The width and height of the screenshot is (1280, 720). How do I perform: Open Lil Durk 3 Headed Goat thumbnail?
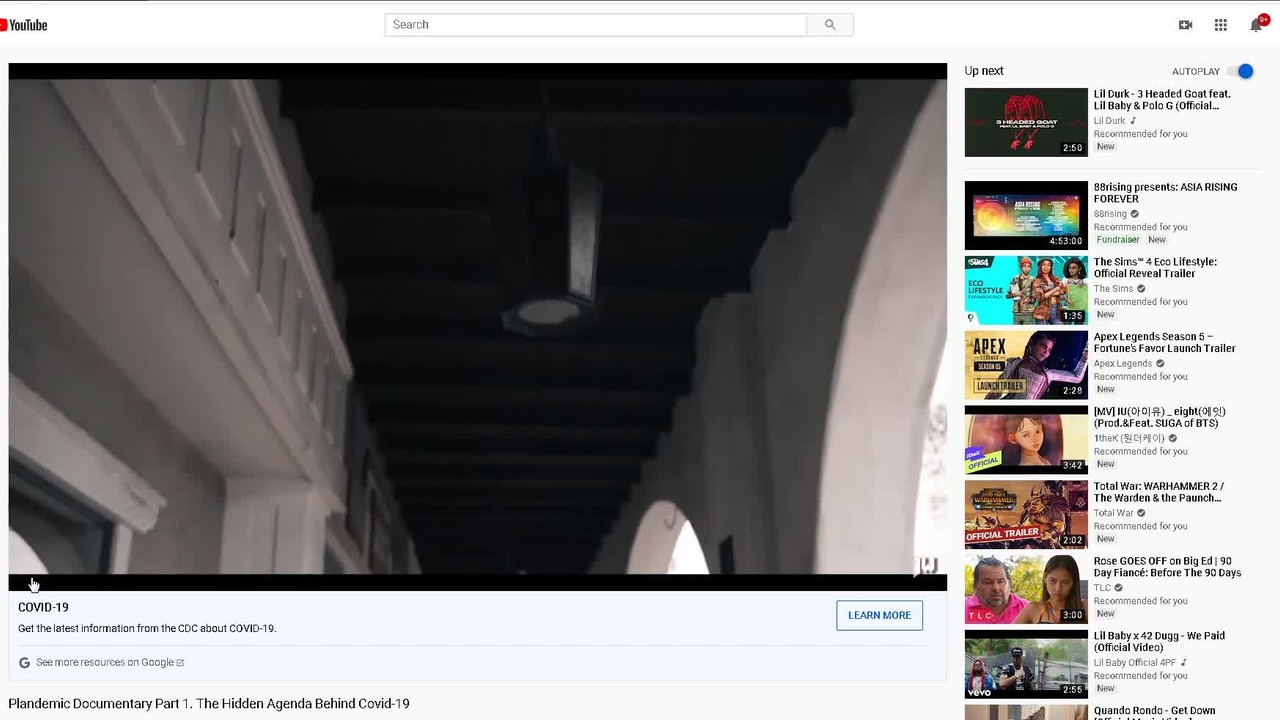[1026, 122]
